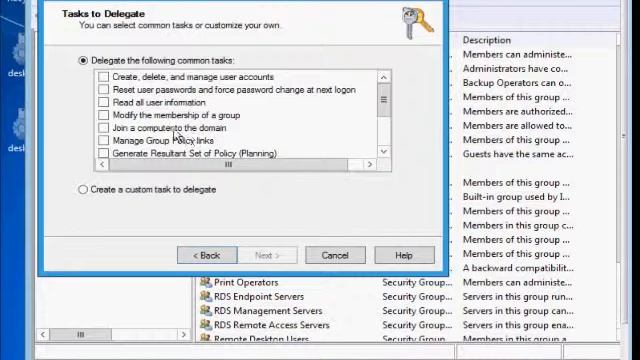Image resolution: width=640 pixels, height=360 pixels.
Task: Enable Read all user information checkbox
Action: (104, 102)
